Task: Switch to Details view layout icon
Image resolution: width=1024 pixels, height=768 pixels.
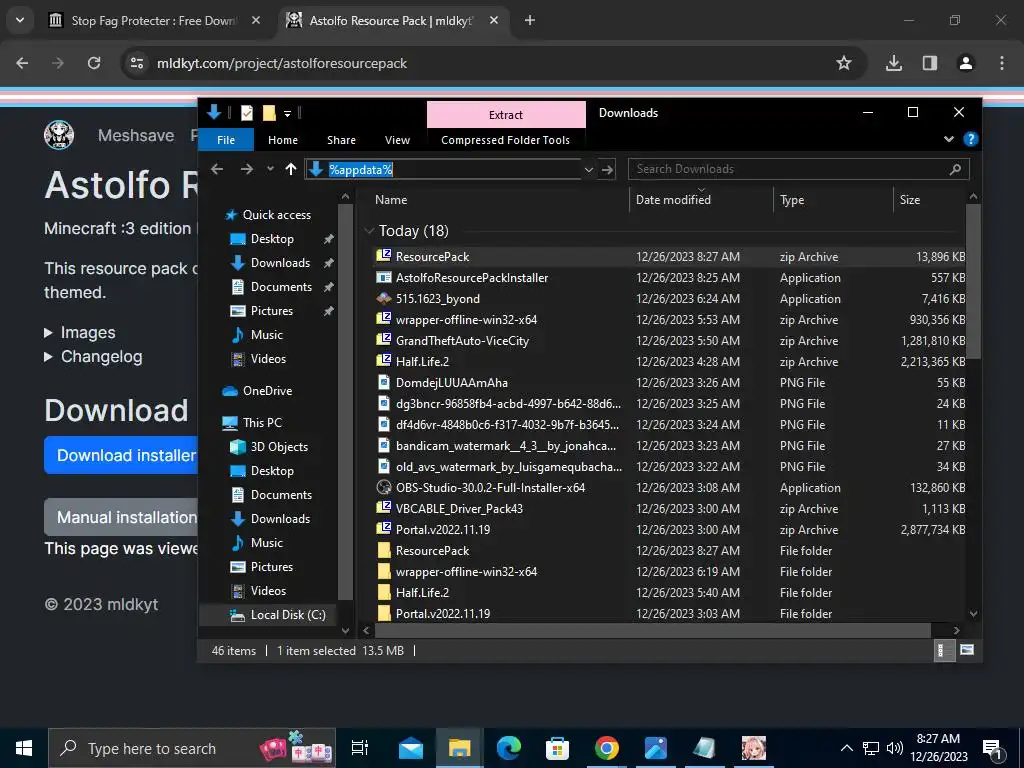Action: [x=944, y=650]
